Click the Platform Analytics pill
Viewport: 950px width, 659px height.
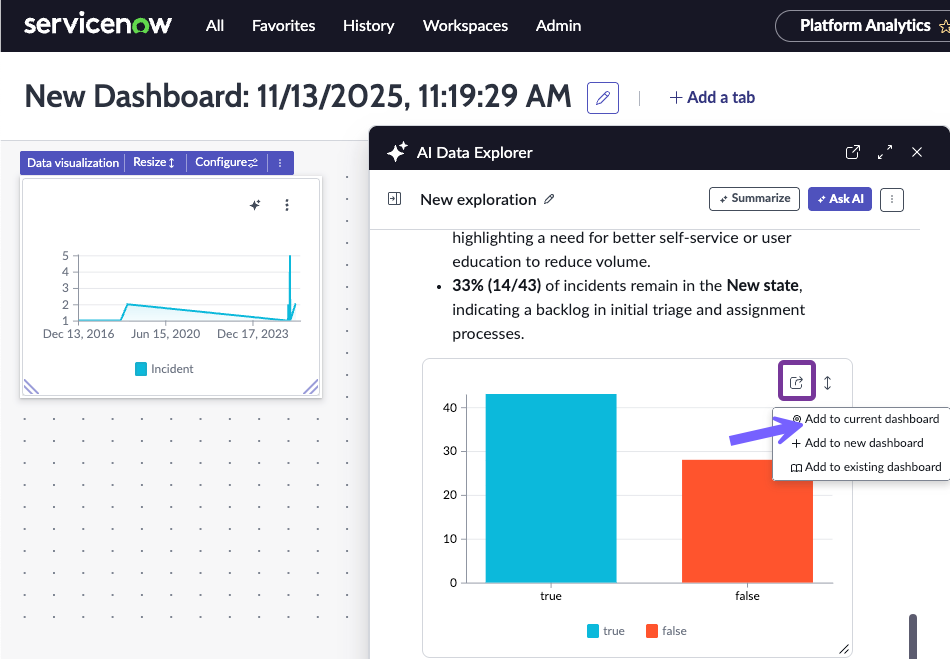[865, 25]
